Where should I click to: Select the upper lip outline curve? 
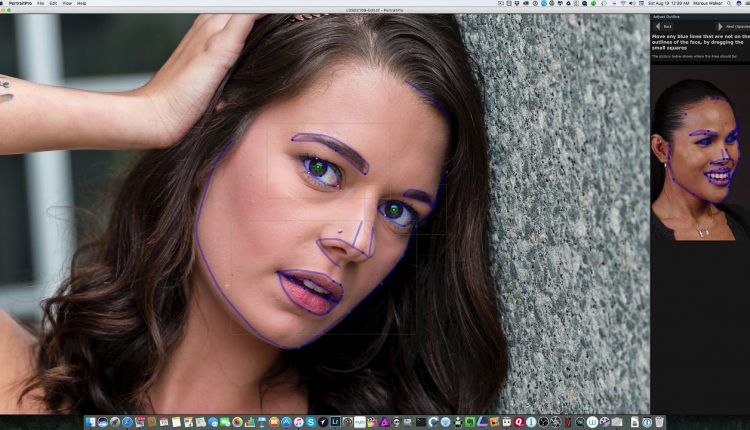pyautogui.click(x=311, y=275)
